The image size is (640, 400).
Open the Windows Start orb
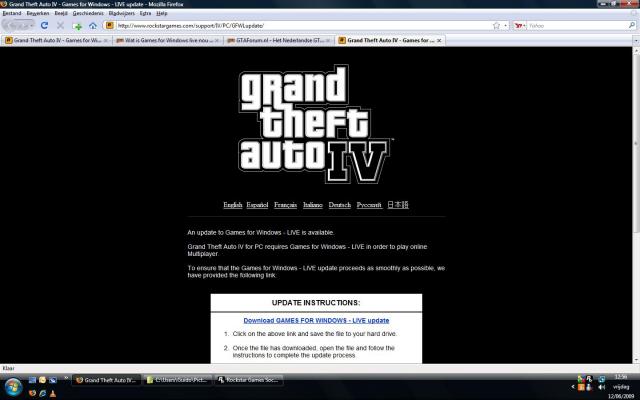tap(13, 387)
